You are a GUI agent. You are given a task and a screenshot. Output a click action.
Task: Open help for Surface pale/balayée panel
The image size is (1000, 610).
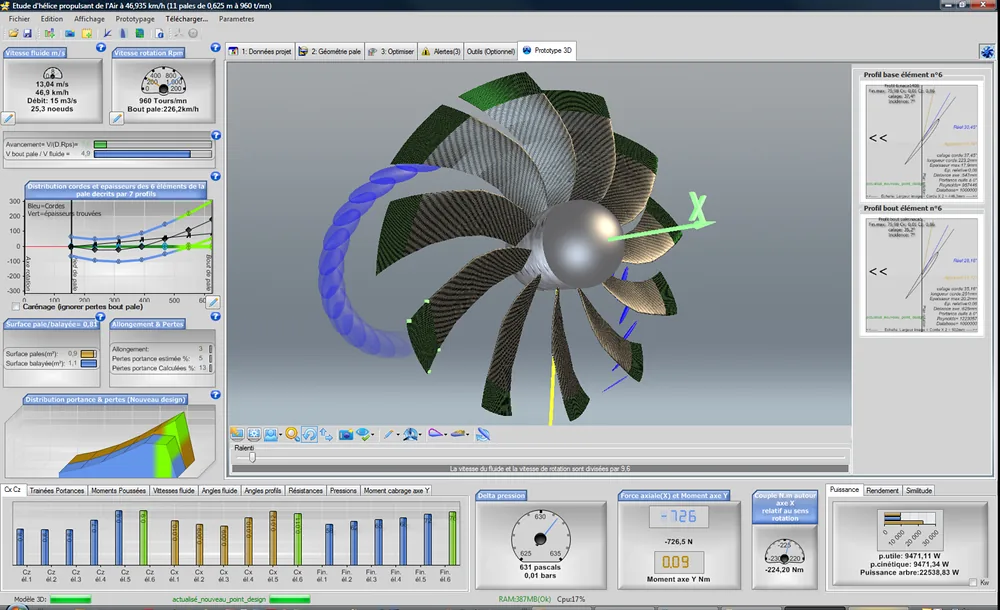[101, 316]
